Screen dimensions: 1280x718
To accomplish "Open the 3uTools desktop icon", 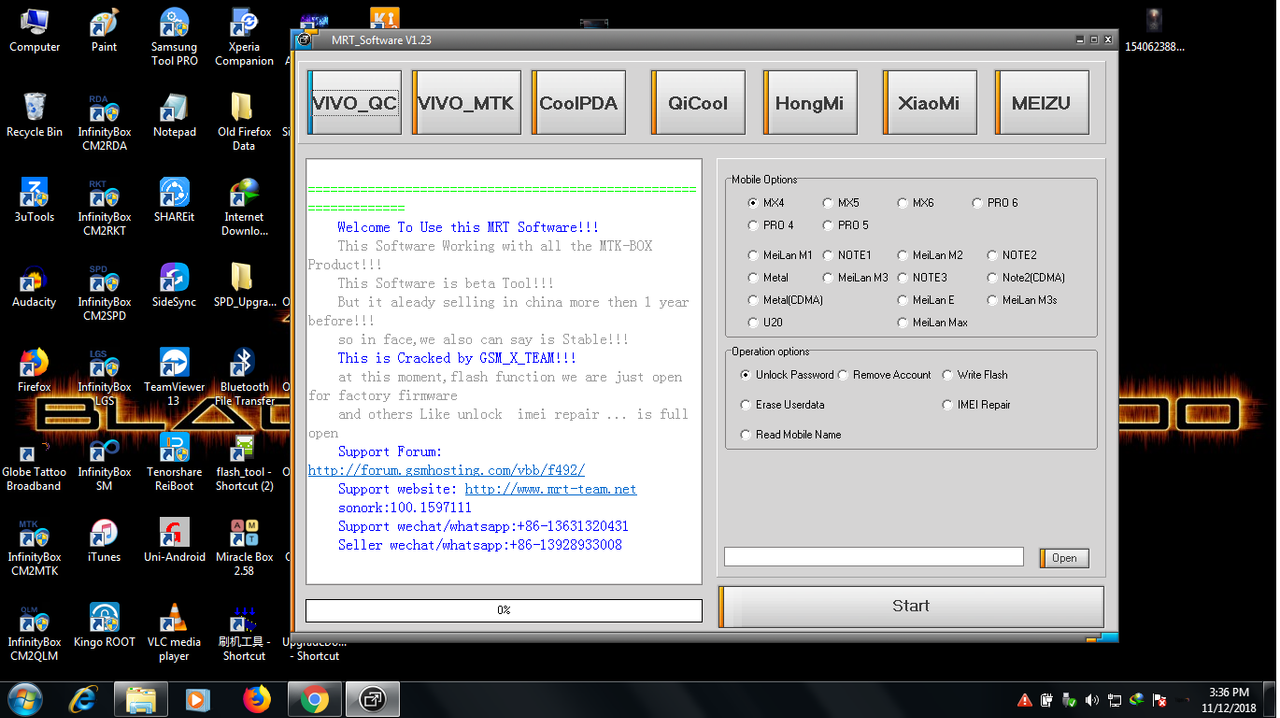I will [x=34, y=200].
